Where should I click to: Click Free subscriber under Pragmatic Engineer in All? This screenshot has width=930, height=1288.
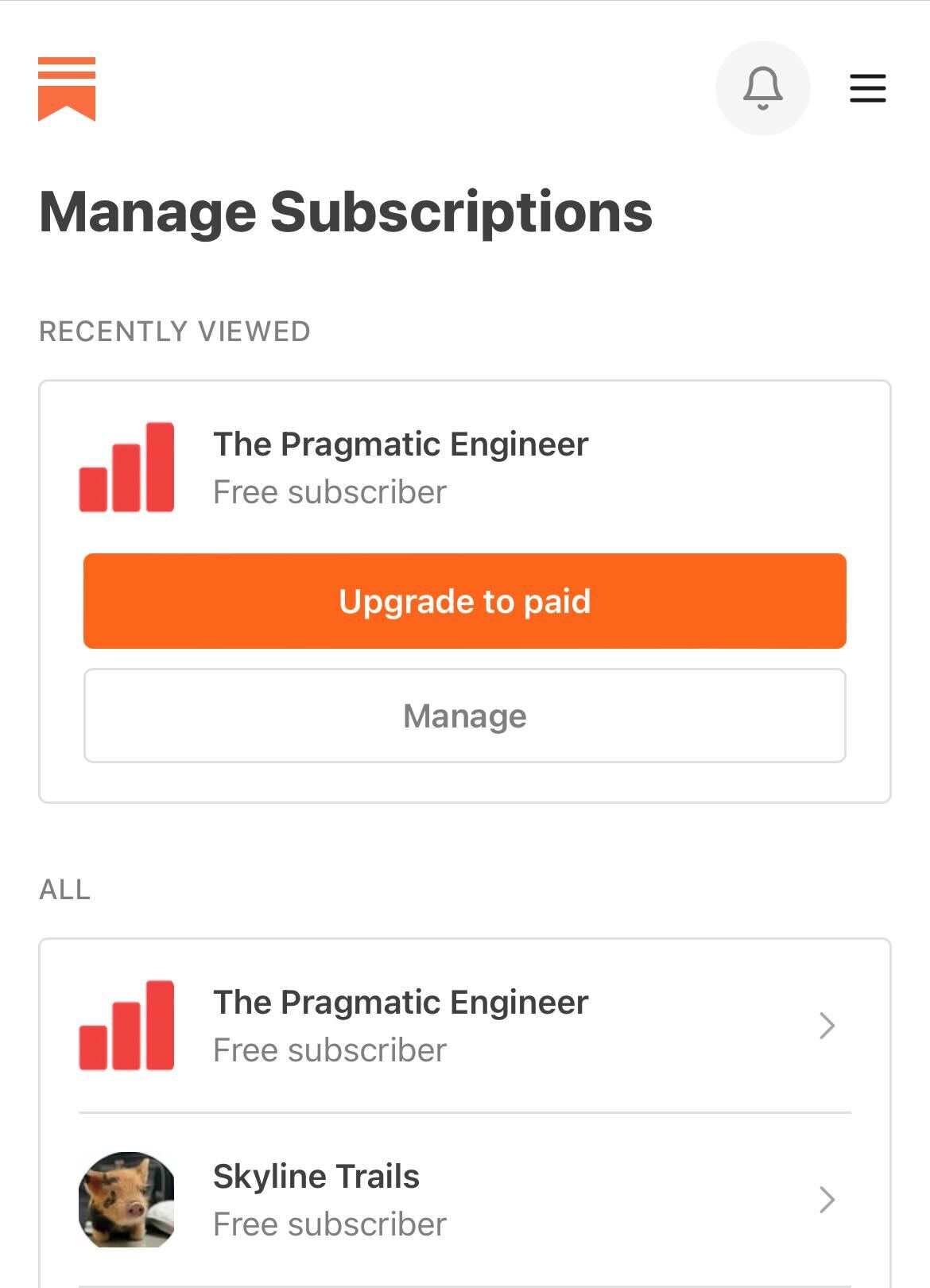pos(330,1050)
